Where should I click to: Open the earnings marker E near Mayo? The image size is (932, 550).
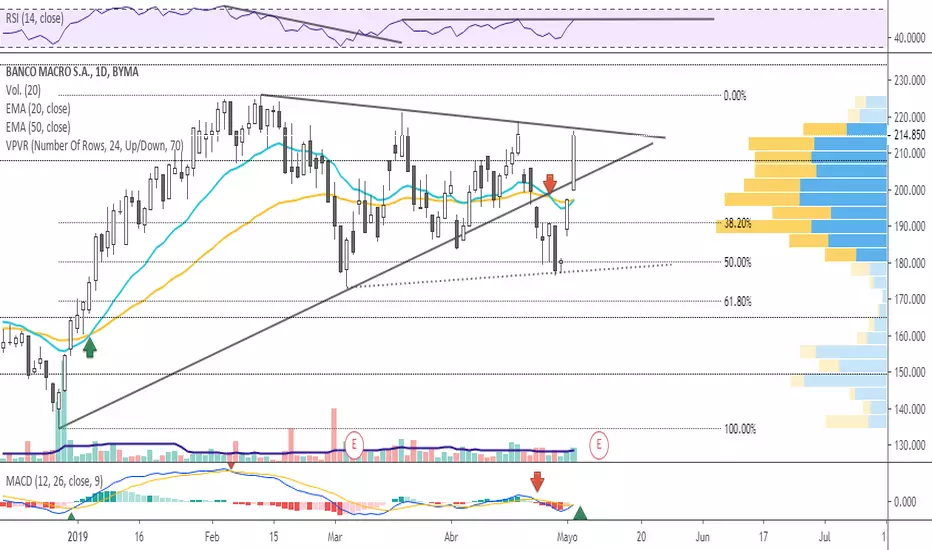pos(599,445)
